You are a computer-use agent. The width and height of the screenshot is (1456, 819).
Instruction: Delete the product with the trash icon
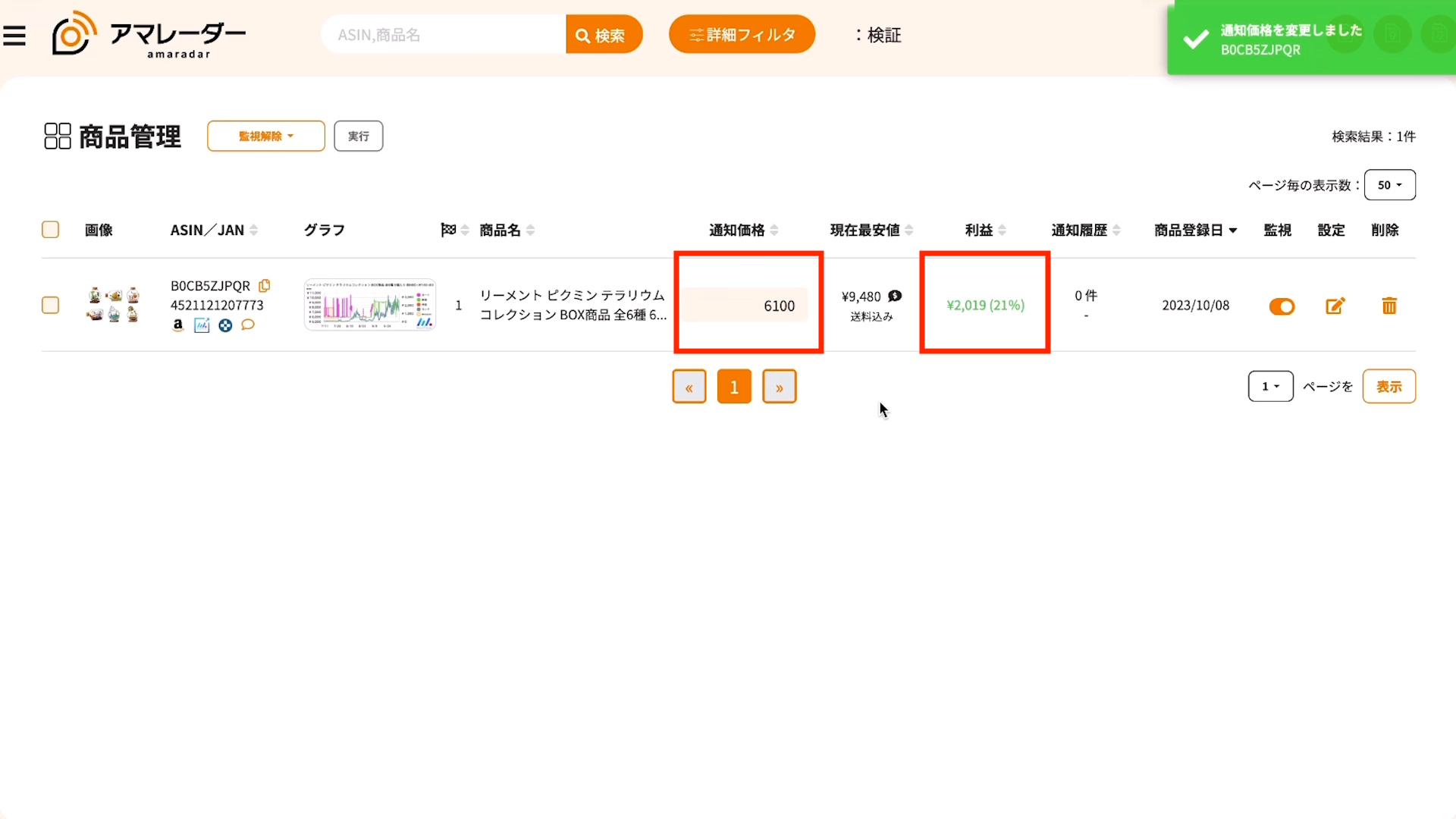coord(1389,306)
